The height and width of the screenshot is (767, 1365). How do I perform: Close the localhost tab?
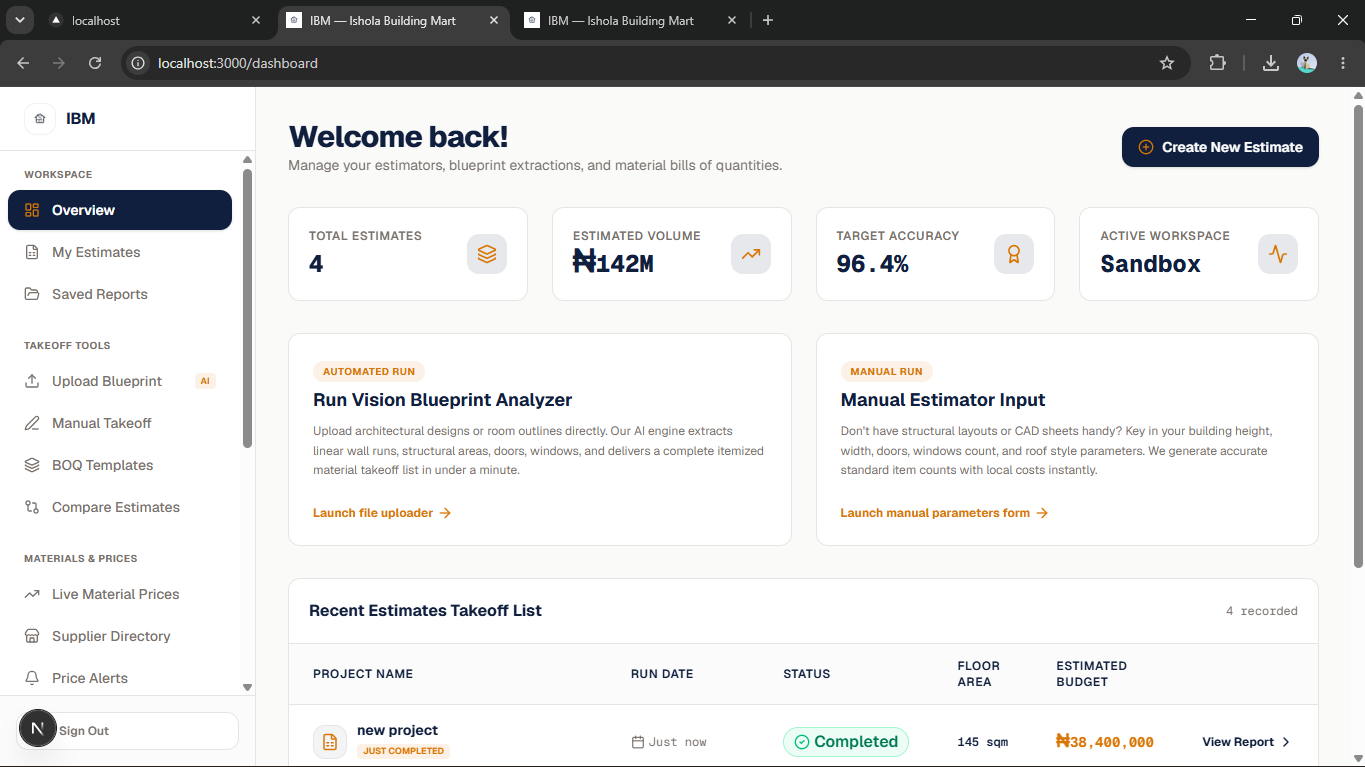coord(256,20)
